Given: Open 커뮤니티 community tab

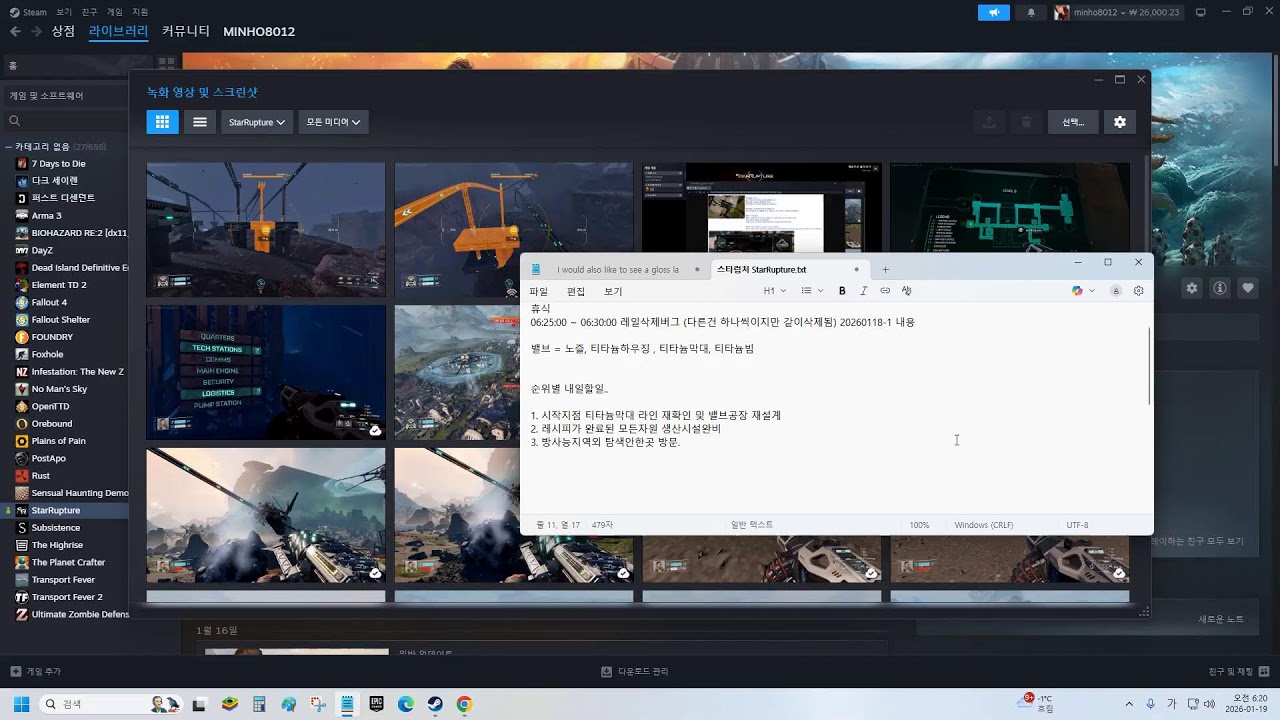Looking at the screenshot, I should 186,31.
